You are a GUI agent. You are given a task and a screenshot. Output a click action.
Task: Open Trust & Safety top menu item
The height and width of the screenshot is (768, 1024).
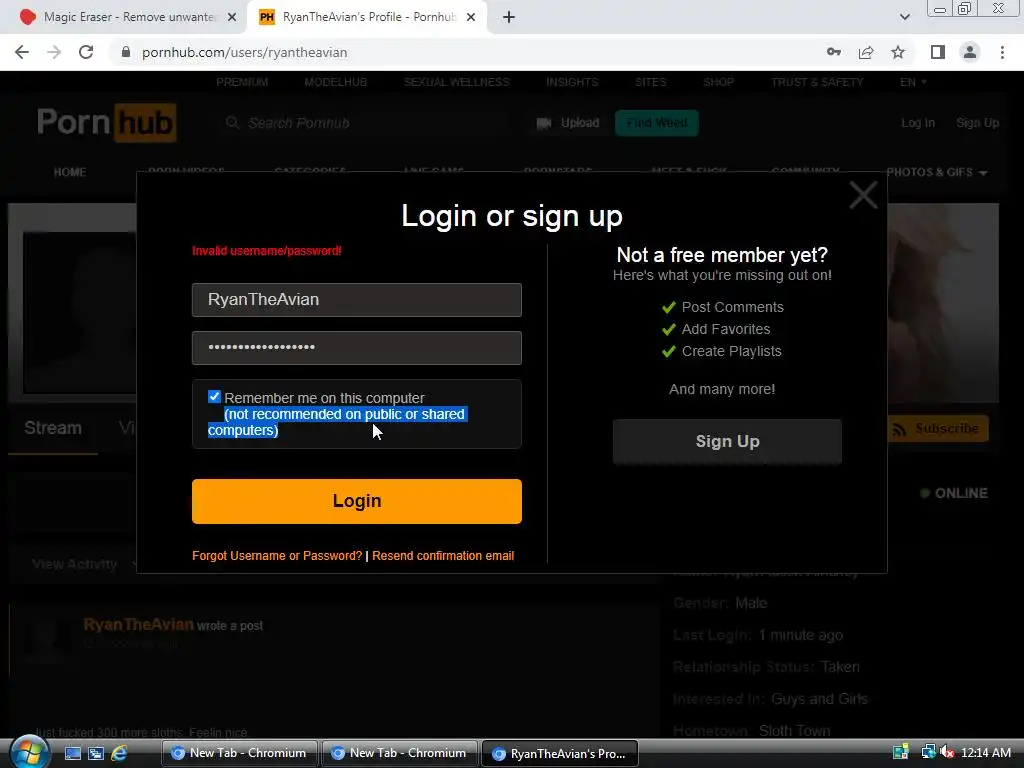point(817,82)
